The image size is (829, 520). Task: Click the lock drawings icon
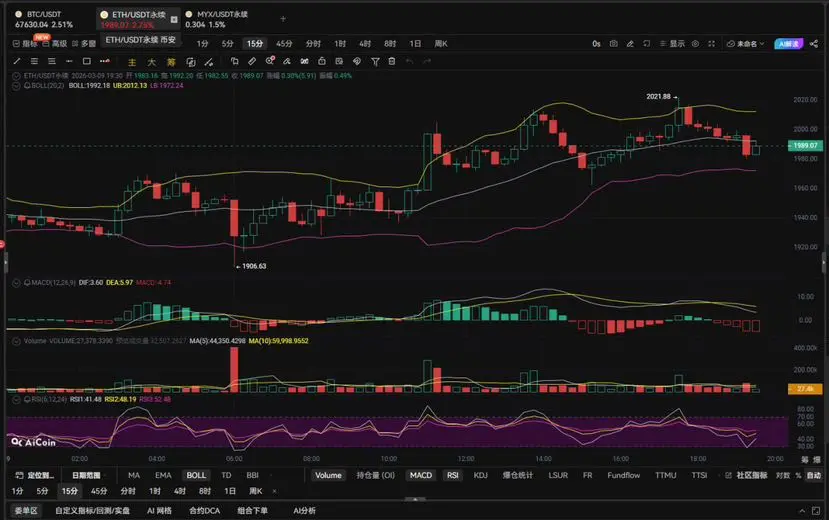321,61
